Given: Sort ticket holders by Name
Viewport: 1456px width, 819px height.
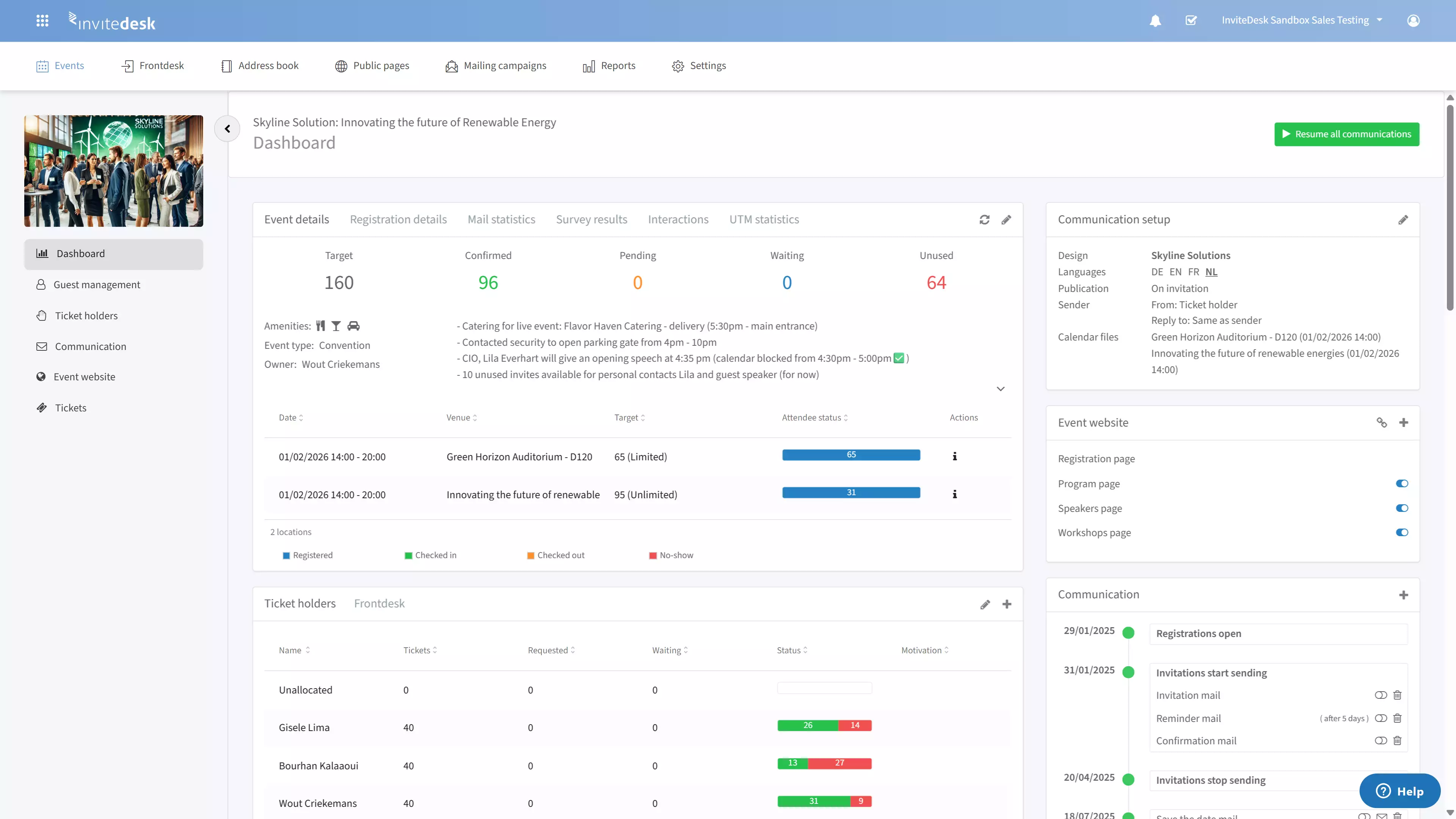Looking at the screenshot, I should 294,651.
